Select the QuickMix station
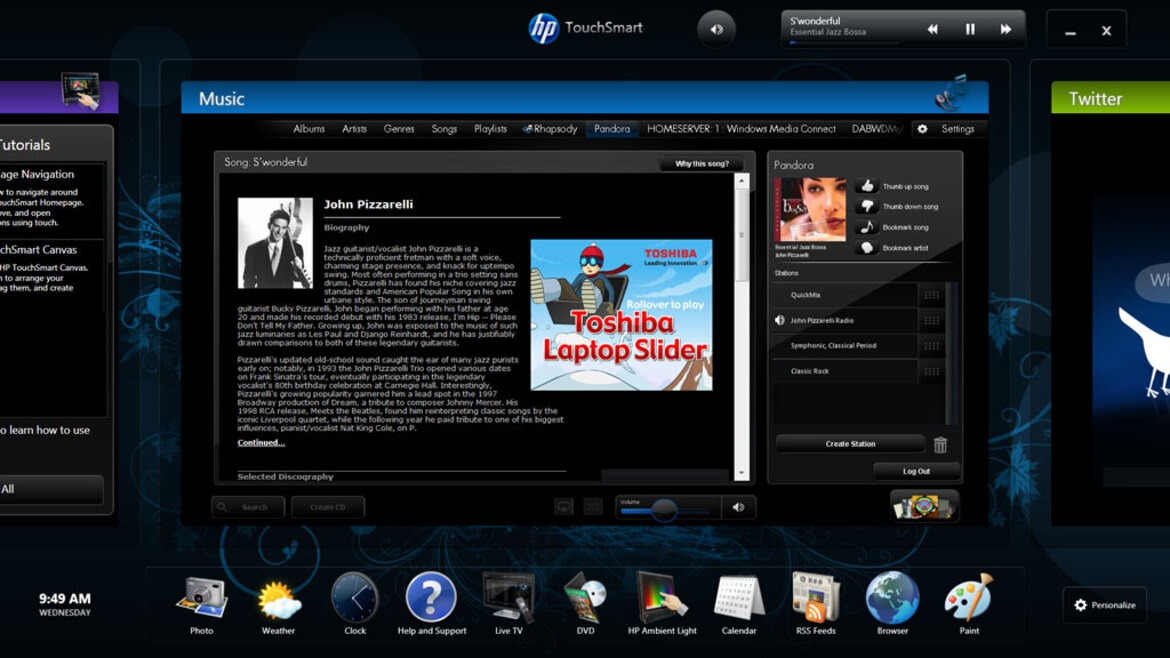The height and width of the screenshot is (658, 1170). coord(845,295)
